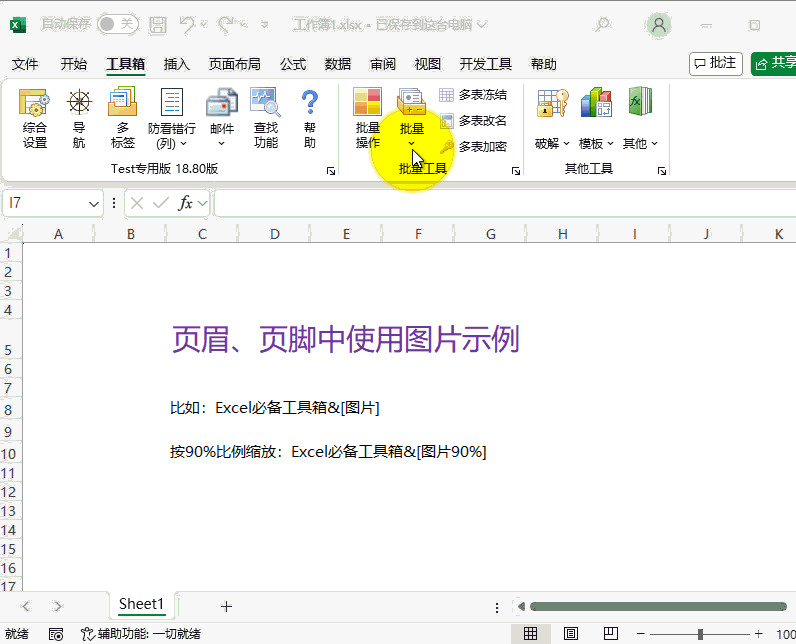Switch to page layout view
The height and width of the screenshot is (644, 796).
coord(571,634)
